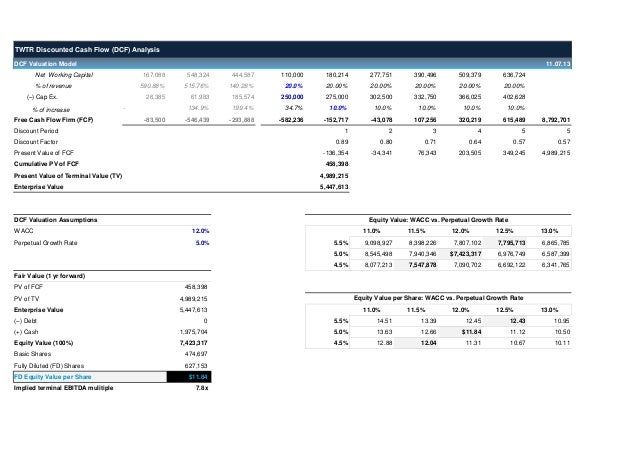This screenshot has height=452, width=638.
Task: Select the bold 12.04 per share cell
Action: [x=429, y=343]
